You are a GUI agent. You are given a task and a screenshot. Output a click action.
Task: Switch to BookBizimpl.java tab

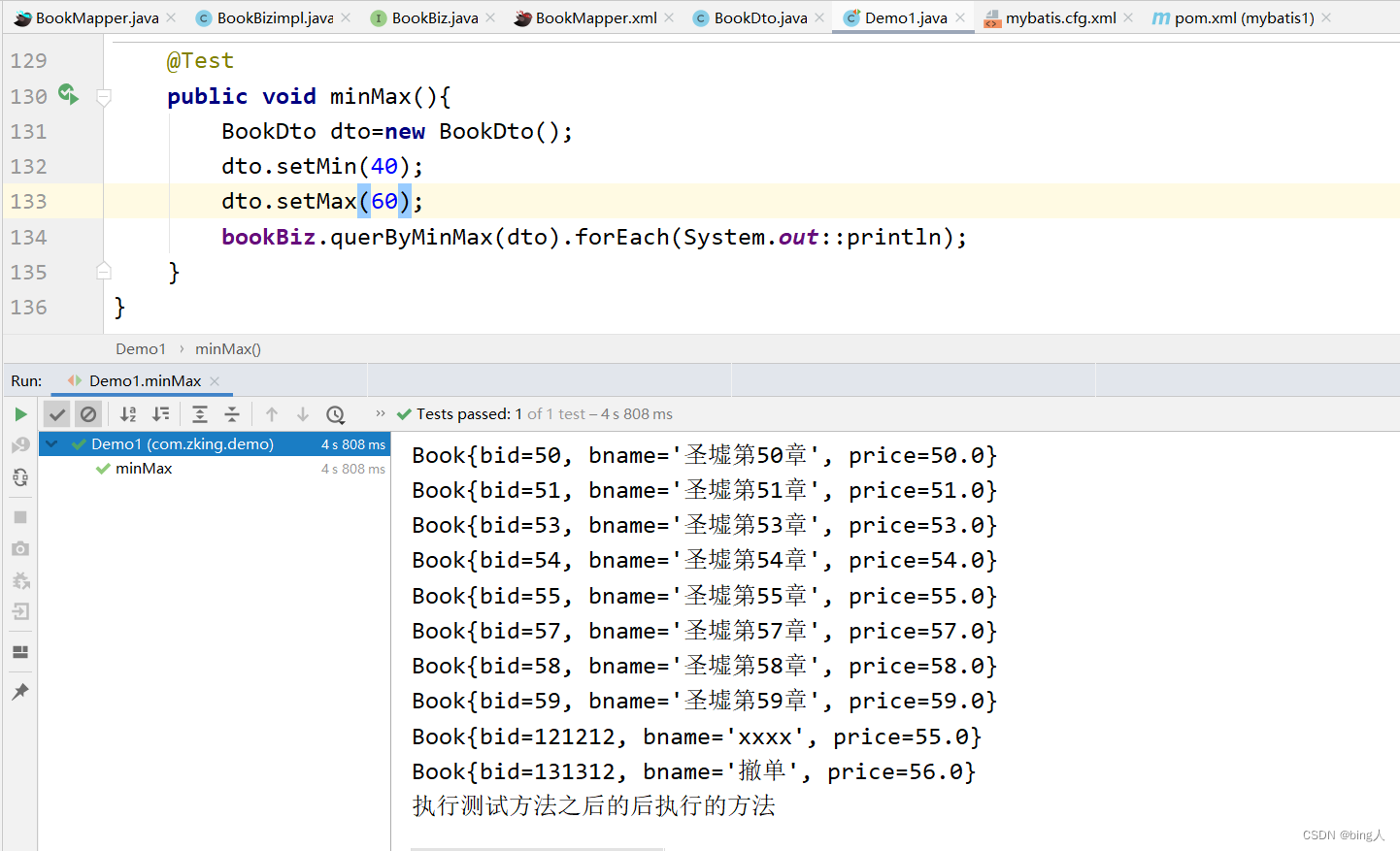(275, 17)
